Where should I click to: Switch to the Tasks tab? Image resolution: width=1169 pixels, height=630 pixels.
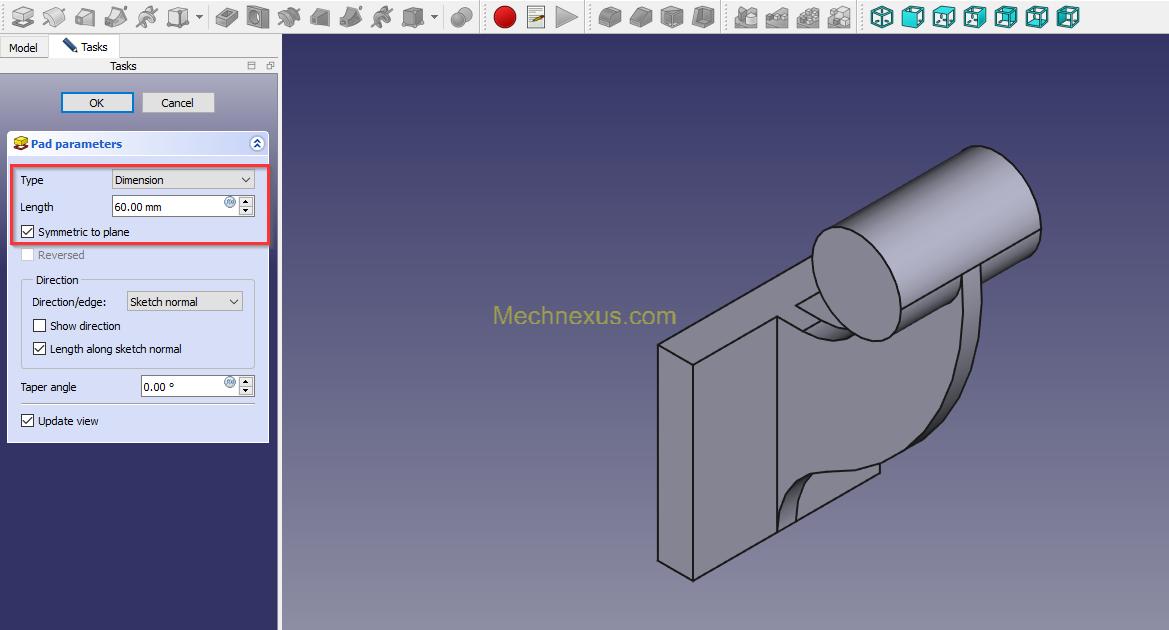[84, 46]
